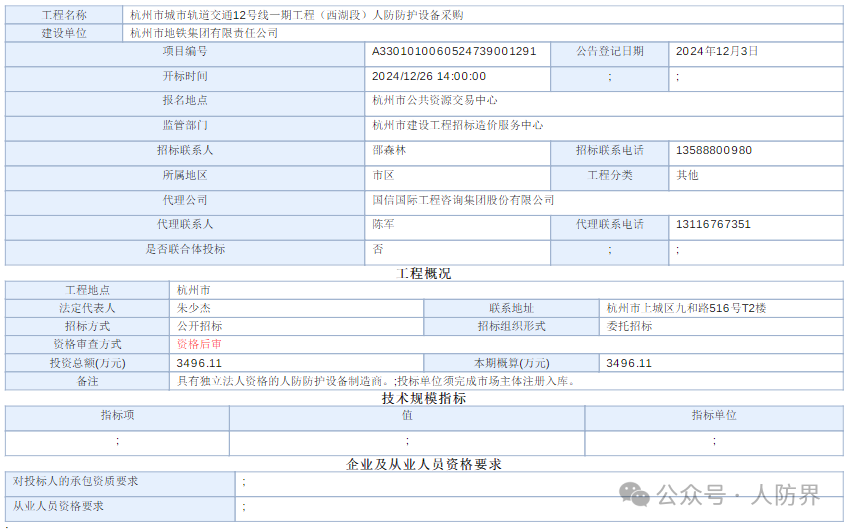The height and width of the screenshot is (529, 848).
Task: Select project number A3301010060524739001291
Action: coord(454,51)
